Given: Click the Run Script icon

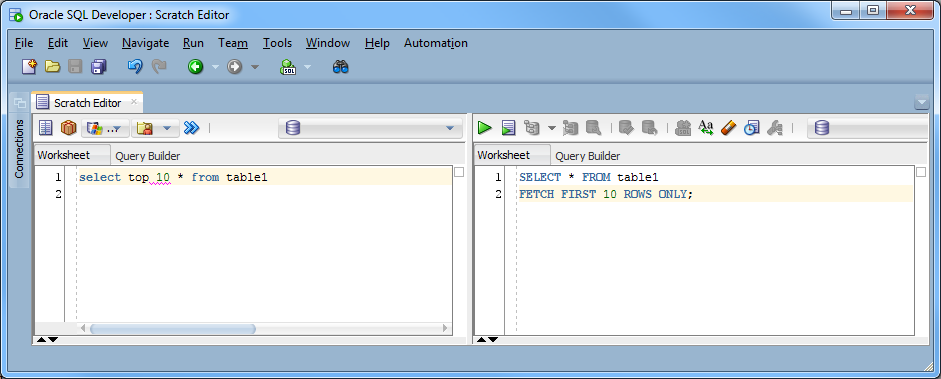Looking at the screenshot, I should (508, 128).
